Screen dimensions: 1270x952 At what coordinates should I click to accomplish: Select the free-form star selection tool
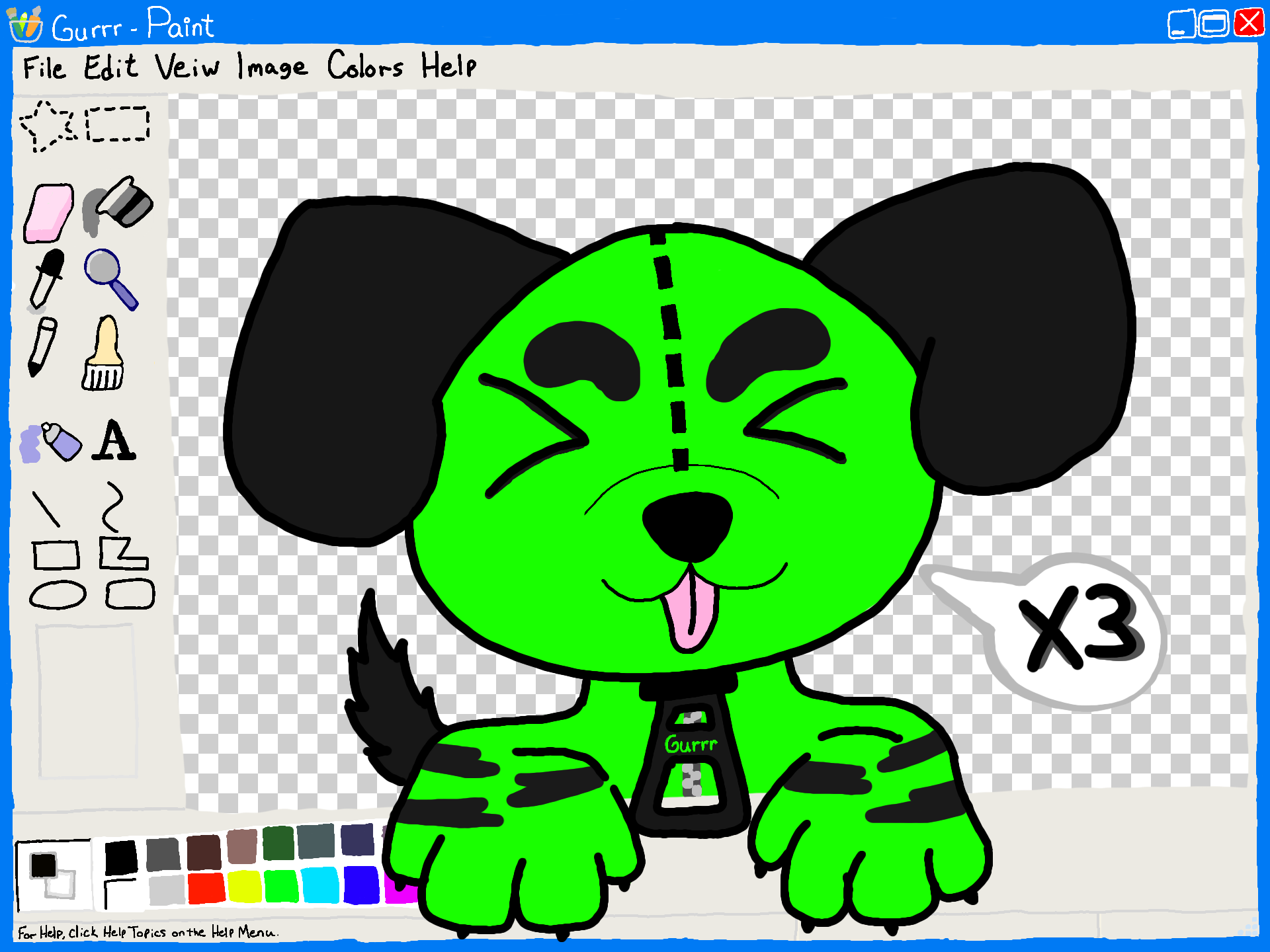pos(48,126)
